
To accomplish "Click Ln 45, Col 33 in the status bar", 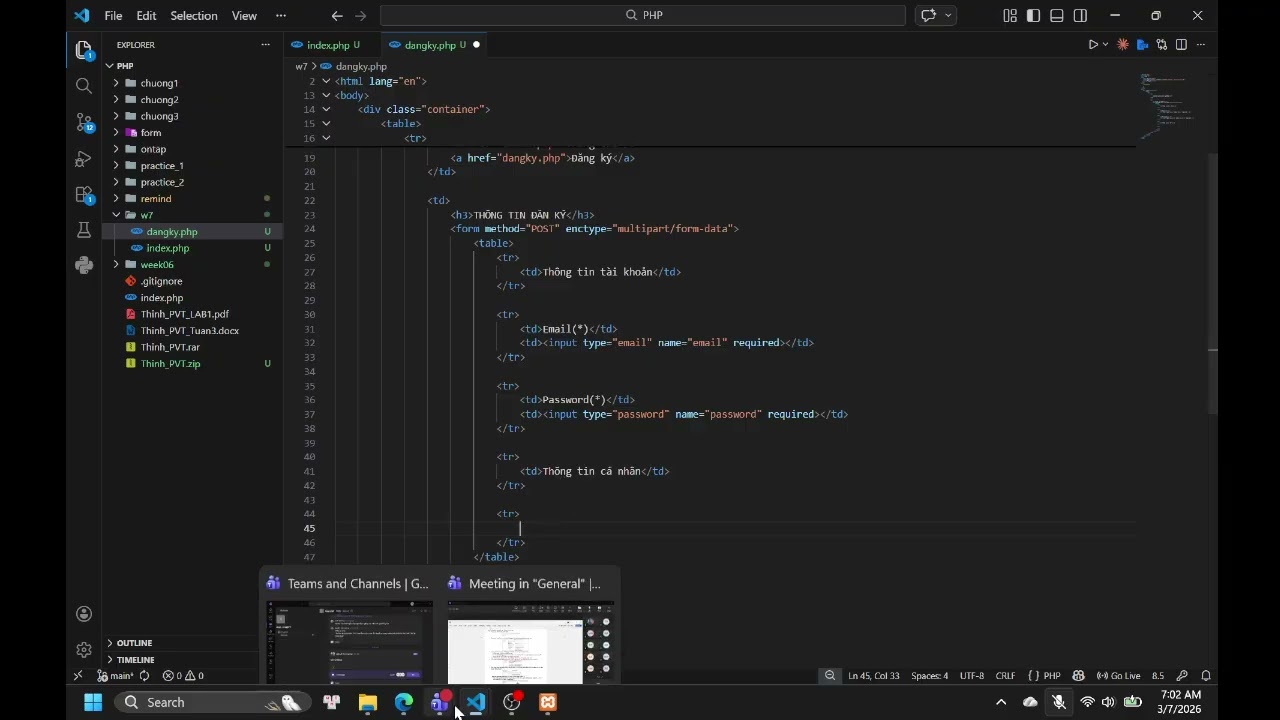I will [874, 676].
